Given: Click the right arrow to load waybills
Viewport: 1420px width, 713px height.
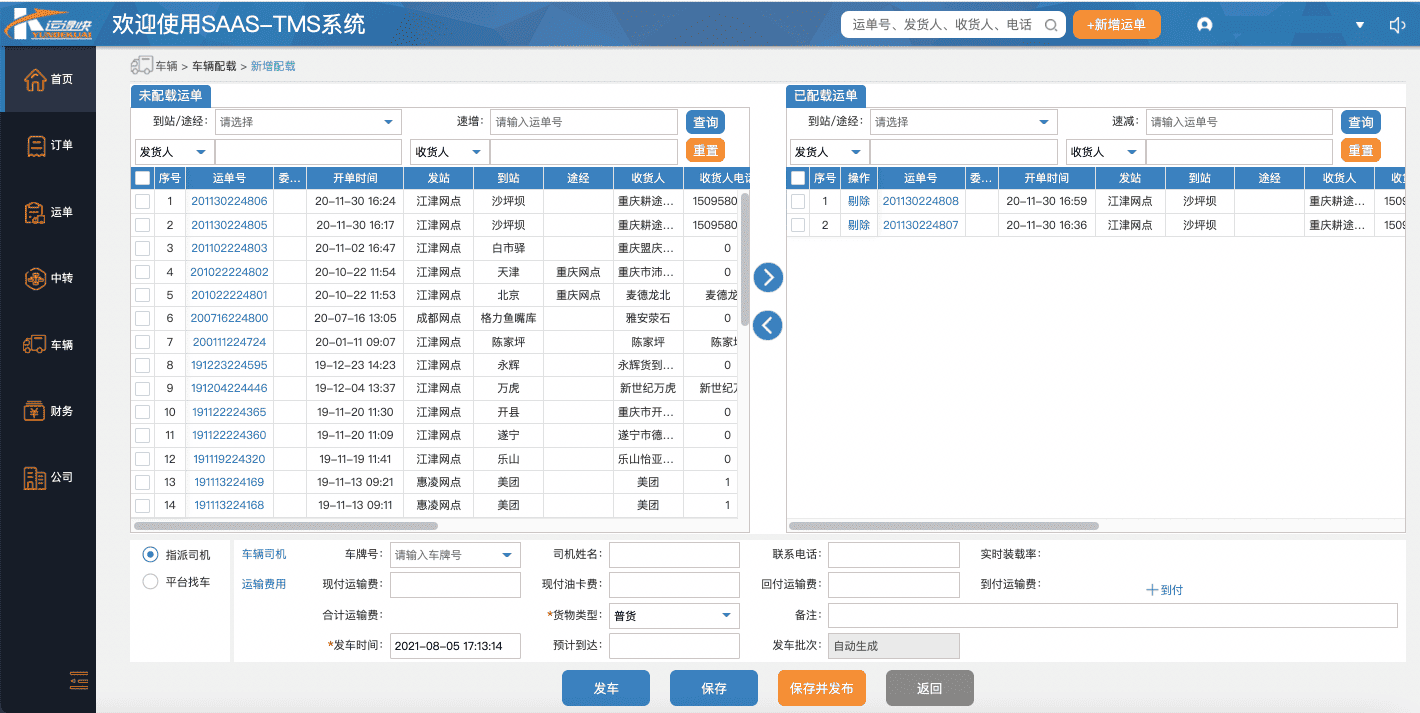Looking at the screenshot, I should [x=767, y=277].
